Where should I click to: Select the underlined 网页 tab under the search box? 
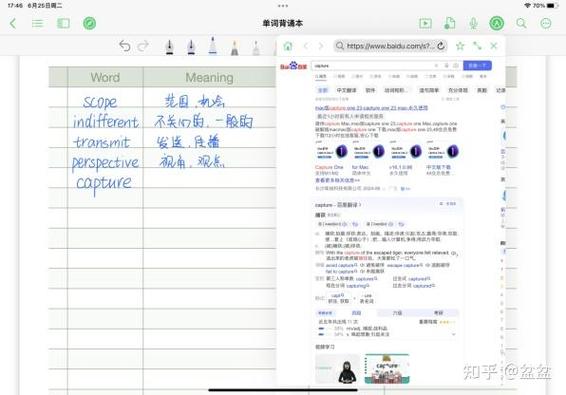(x=321, y=77)
